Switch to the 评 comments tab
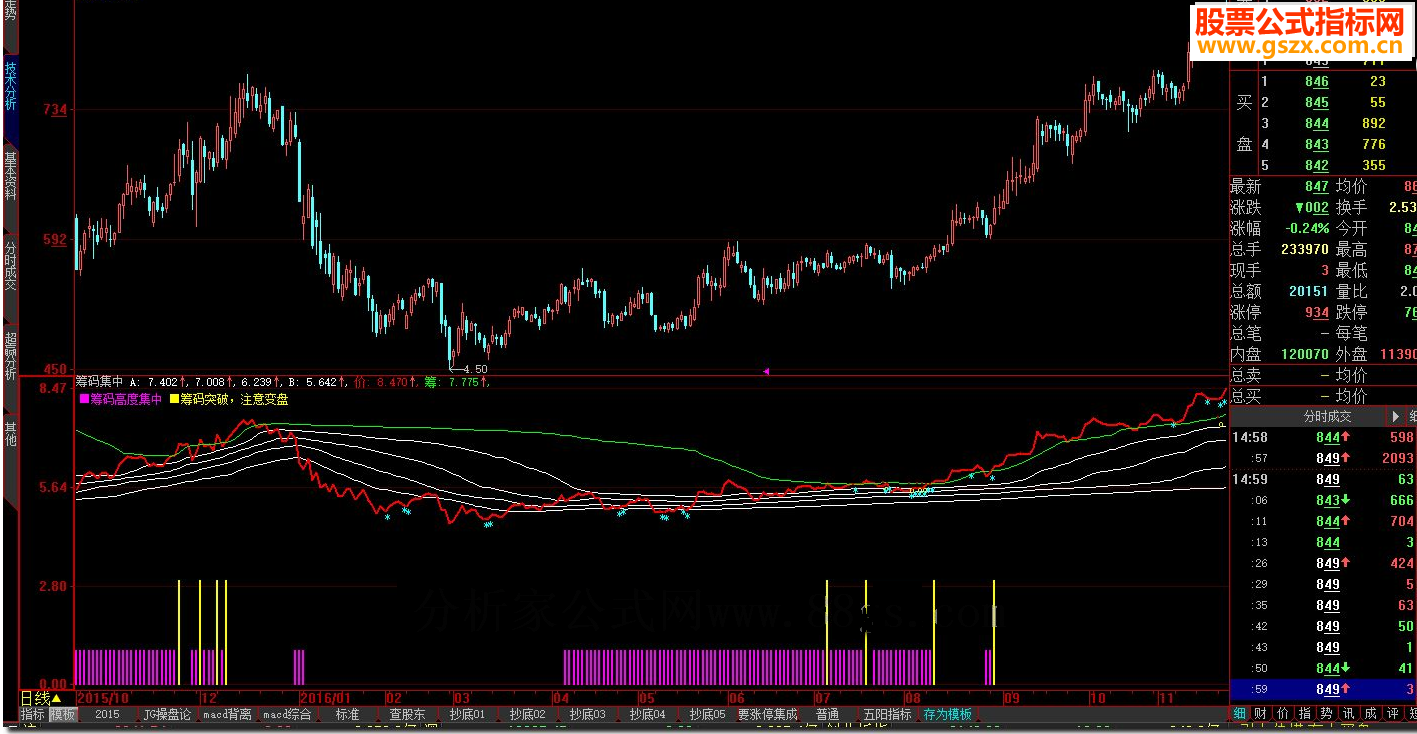 point(1392,713)
